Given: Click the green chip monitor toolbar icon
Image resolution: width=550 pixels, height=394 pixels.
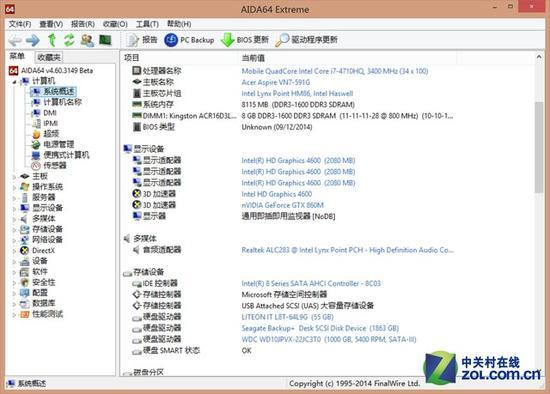Looking at the screenshot, I should tap(105, 40).
